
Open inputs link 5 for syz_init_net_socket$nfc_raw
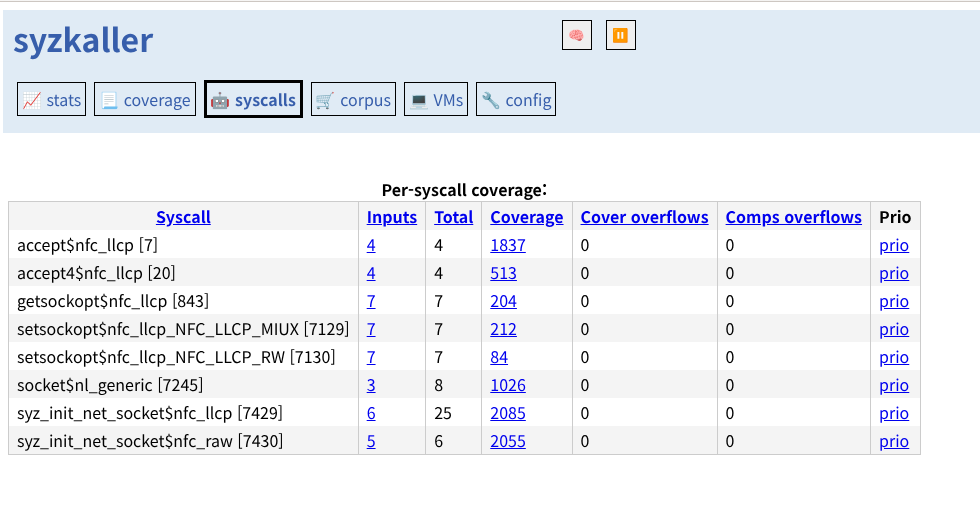(371, 441)
